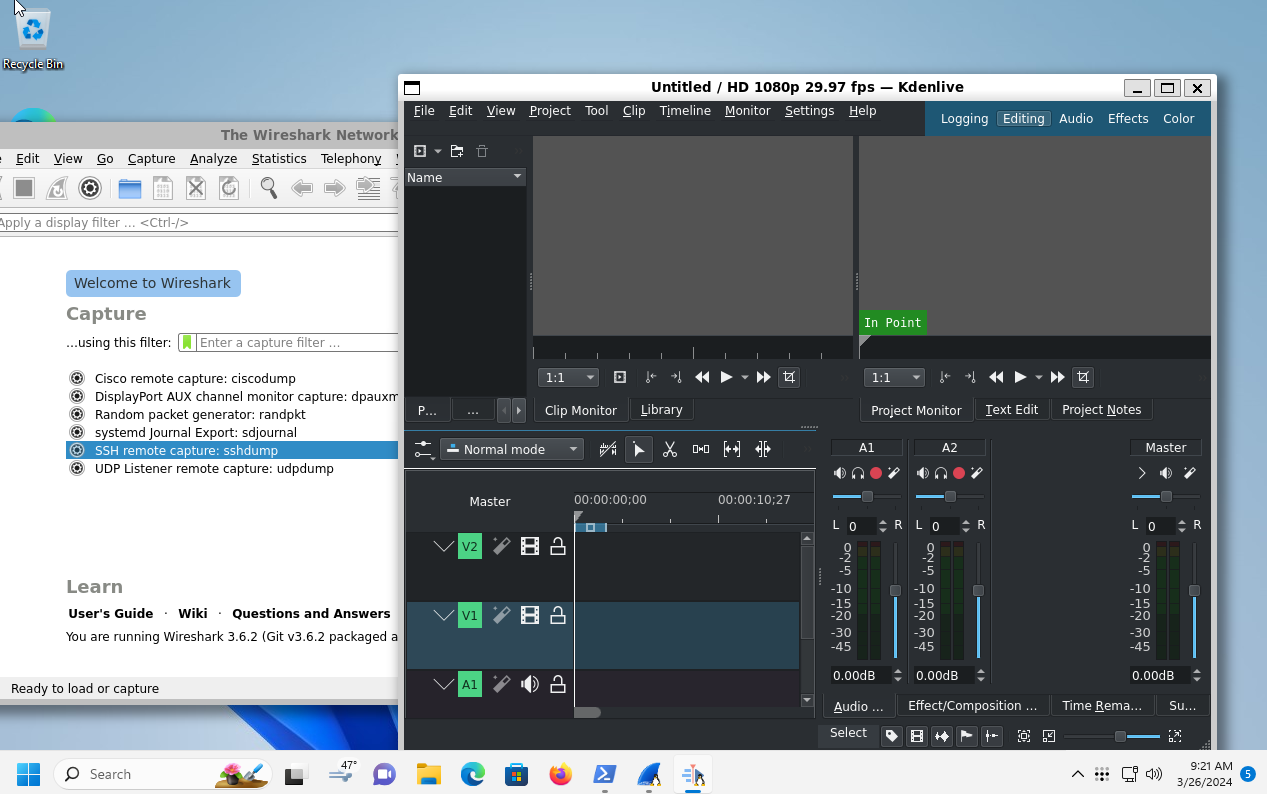Toggle tag colors icon in status bar
Viewport: 1267px width, 794px height.
click(x=892, y=736)
